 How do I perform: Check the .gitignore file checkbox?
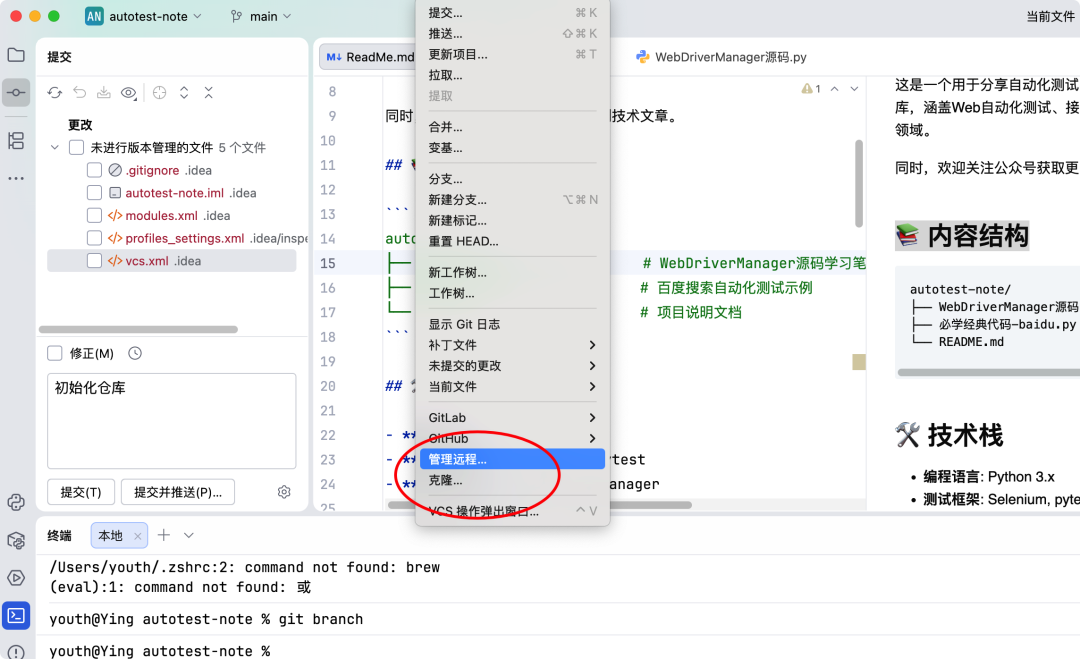tap(94, 170)
